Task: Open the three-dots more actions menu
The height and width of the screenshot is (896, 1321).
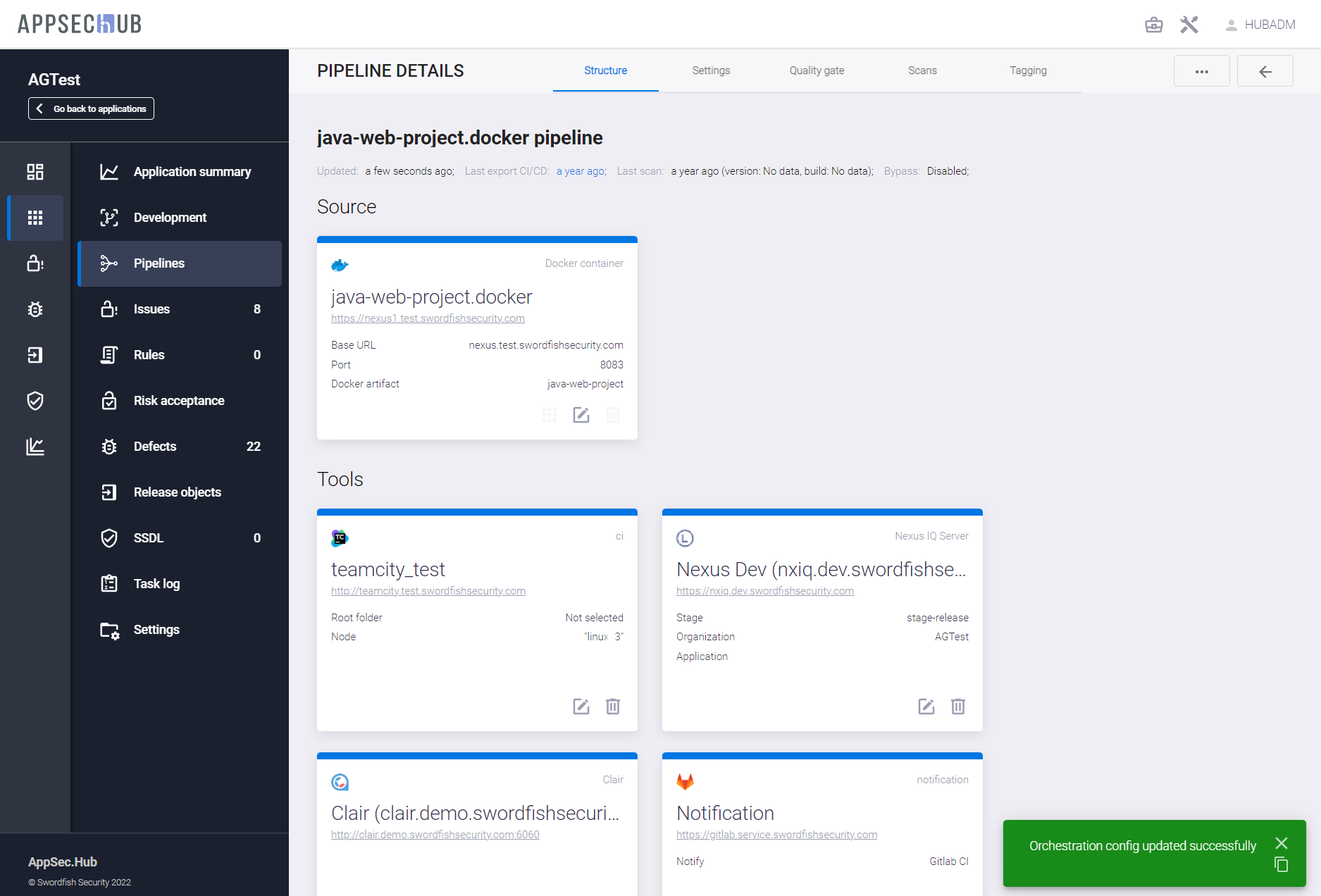Action: pyautogui.click(x=1201, y=71)
